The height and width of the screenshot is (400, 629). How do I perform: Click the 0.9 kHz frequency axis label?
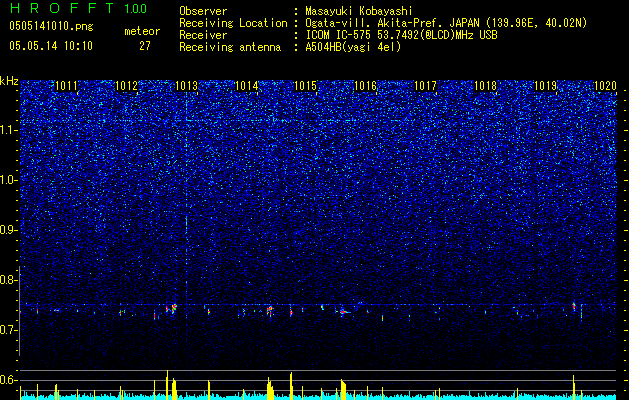pyautogui.click(x=9, y=230)
